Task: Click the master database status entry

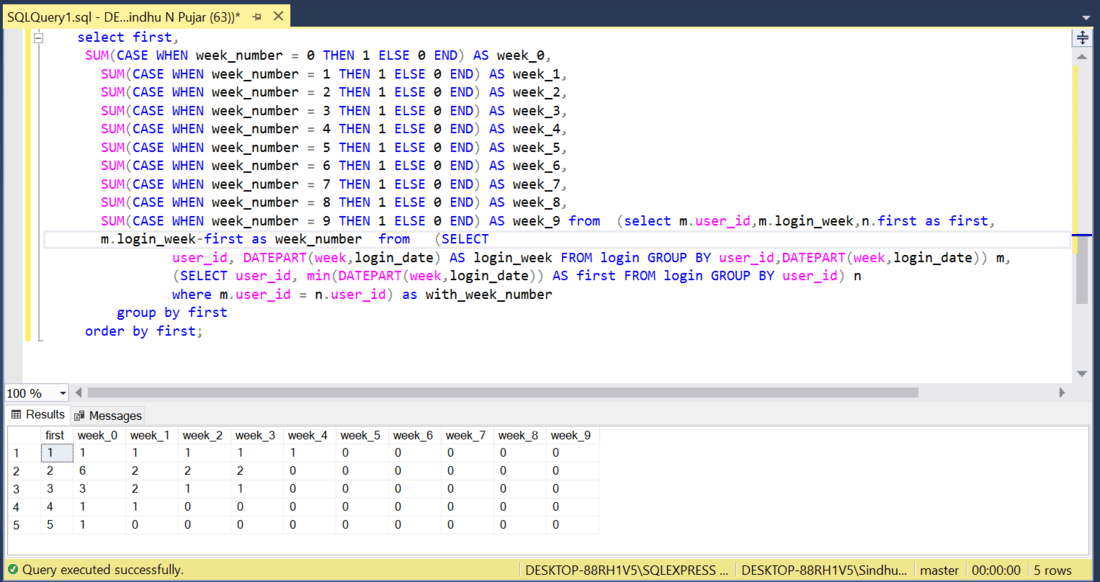Action: 939,570
